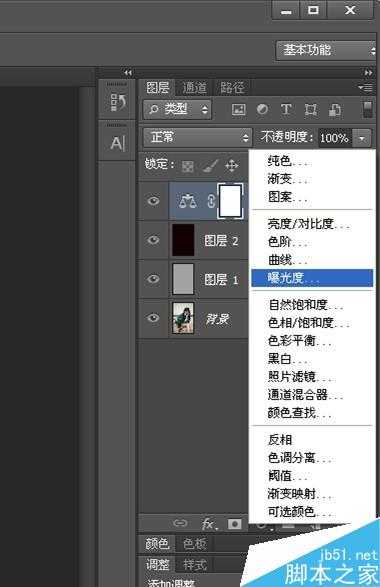Image resolution: width=380 pixels, height=587 pixels.
Task: Choose 曲线 adjustment
Action: (x=311, y=260)
